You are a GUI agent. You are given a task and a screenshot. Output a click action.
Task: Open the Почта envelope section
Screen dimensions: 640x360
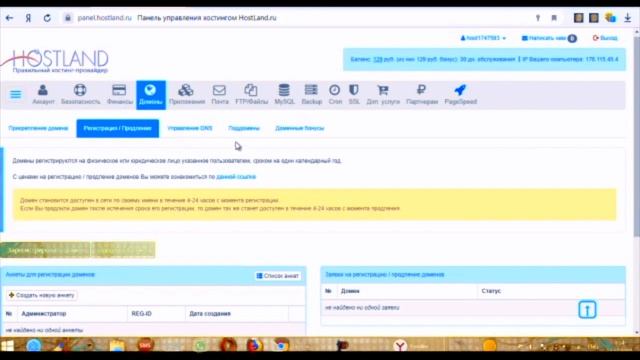coord(220,95)
